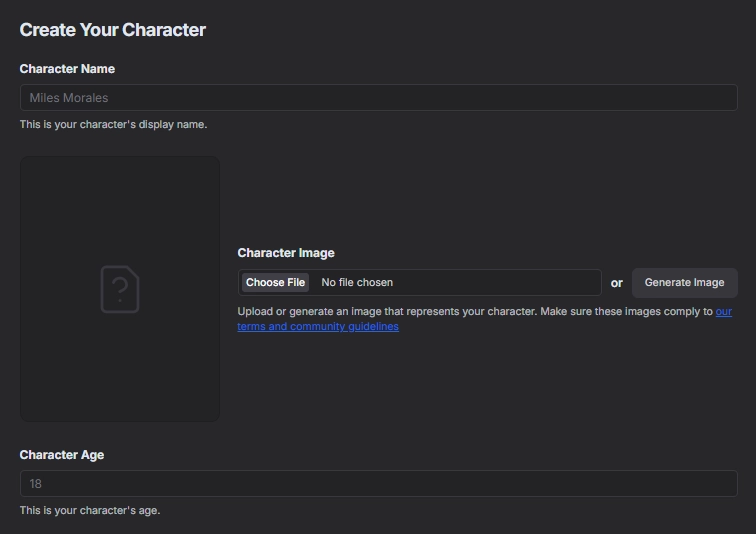Image resolution: width=756 pixels, height=534 pixels.
Task: Click 'This is your character's age.' helper text
Action: (90, 510)
